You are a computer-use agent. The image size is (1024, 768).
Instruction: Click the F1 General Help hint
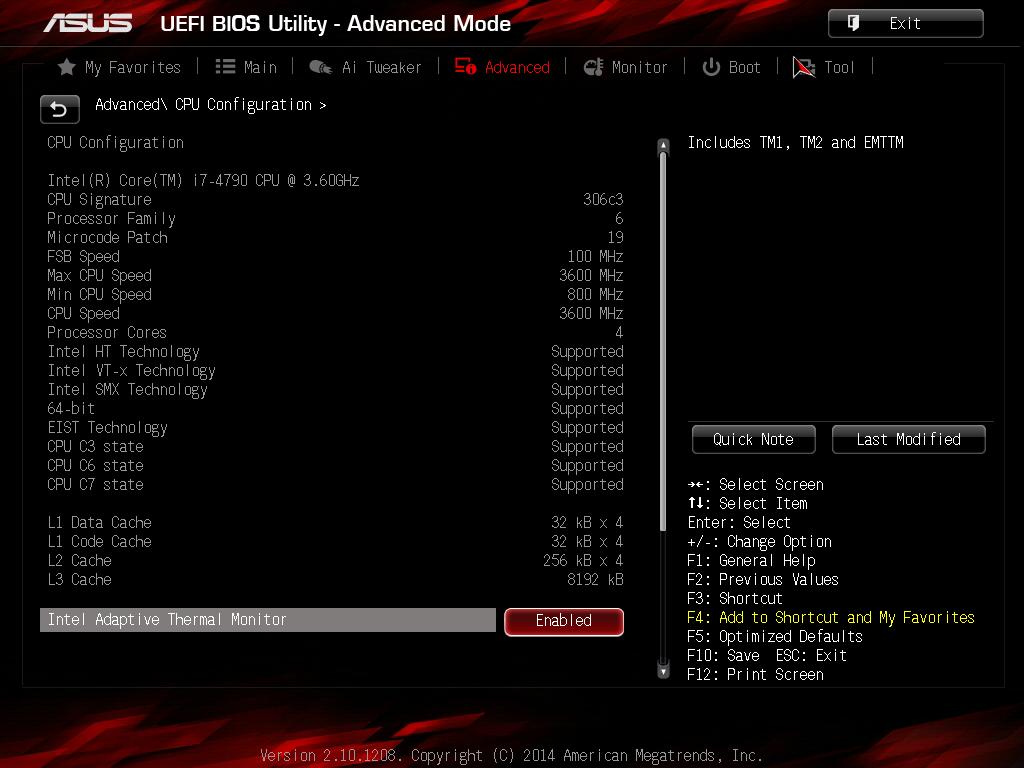pos(751,560)
